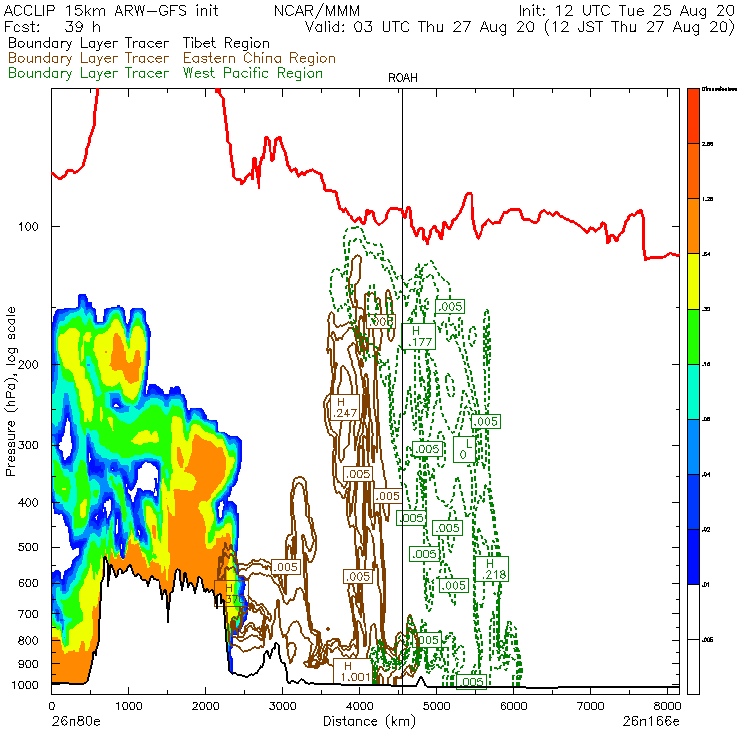Click the 'Distance (km)' axis label

(369, 721)
